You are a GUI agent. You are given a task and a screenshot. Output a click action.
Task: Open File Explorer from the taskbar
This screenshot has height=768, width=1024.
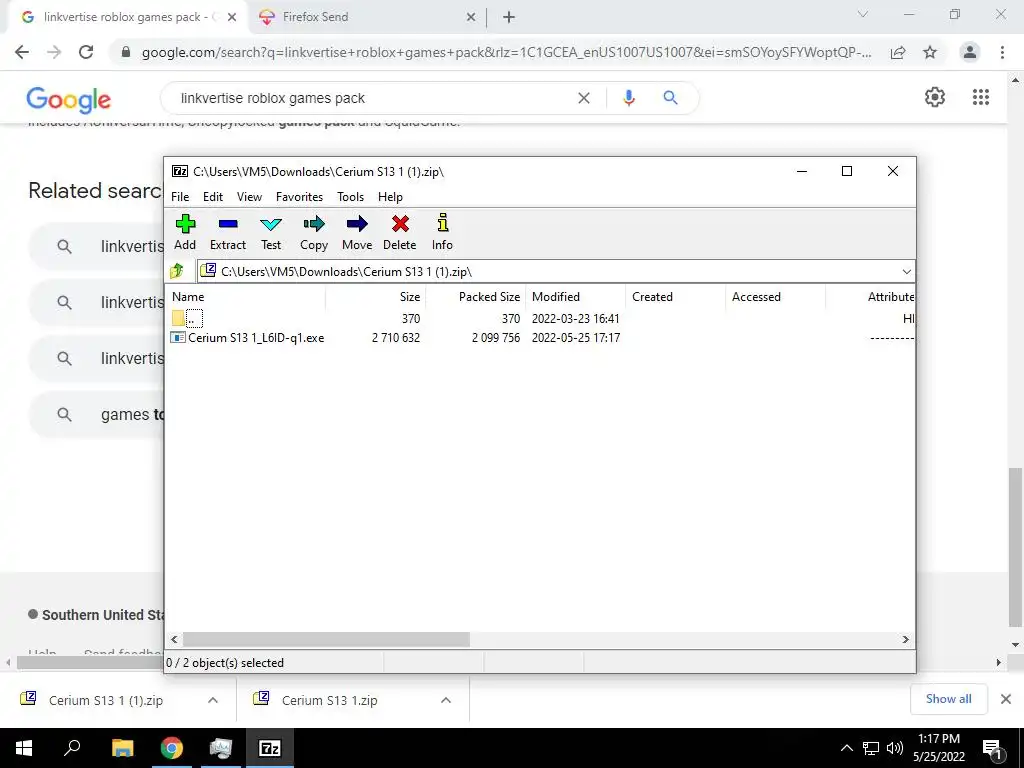(x=122, y=748)
